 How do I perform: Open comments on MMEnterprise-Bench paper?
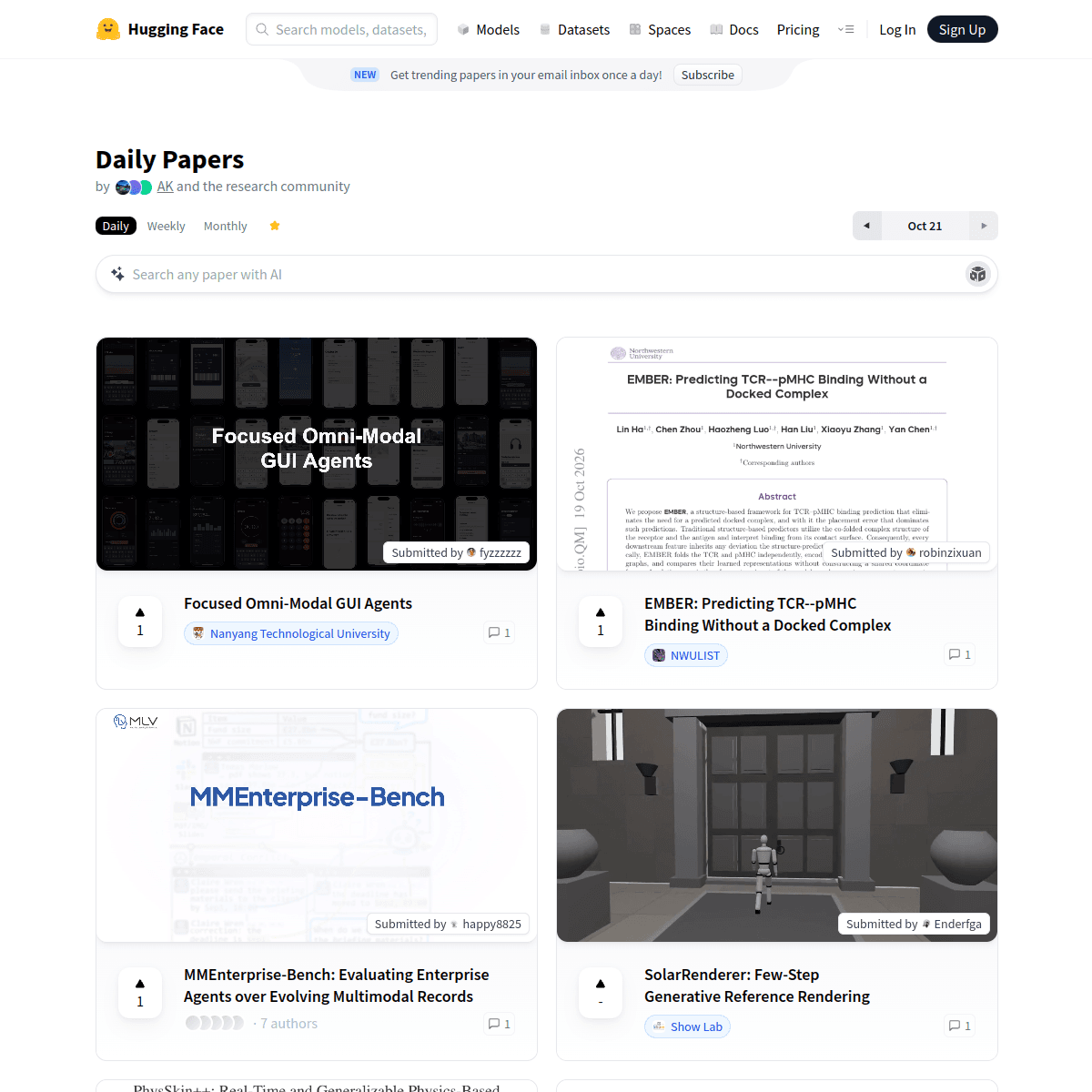500,1024
